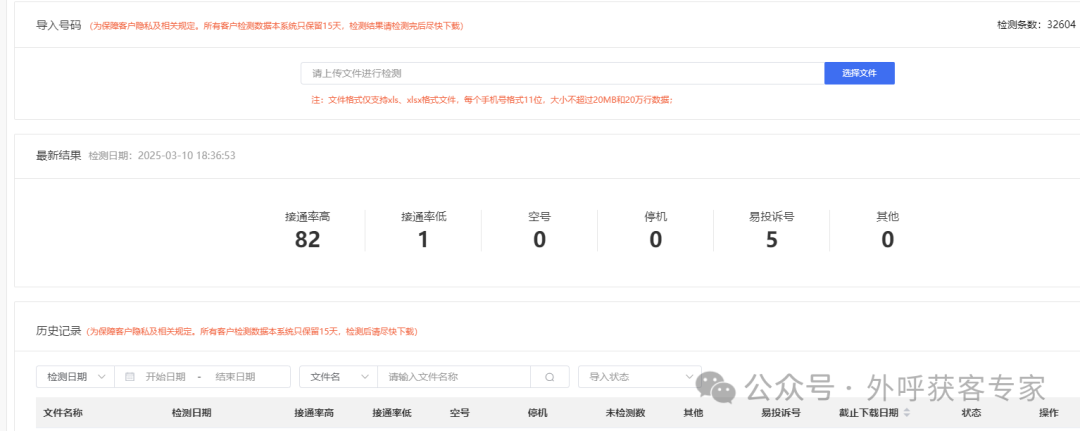The image size is (1080, 431).
Task: Click the 空号 statistic value
Action: click(x=539, y=239)
